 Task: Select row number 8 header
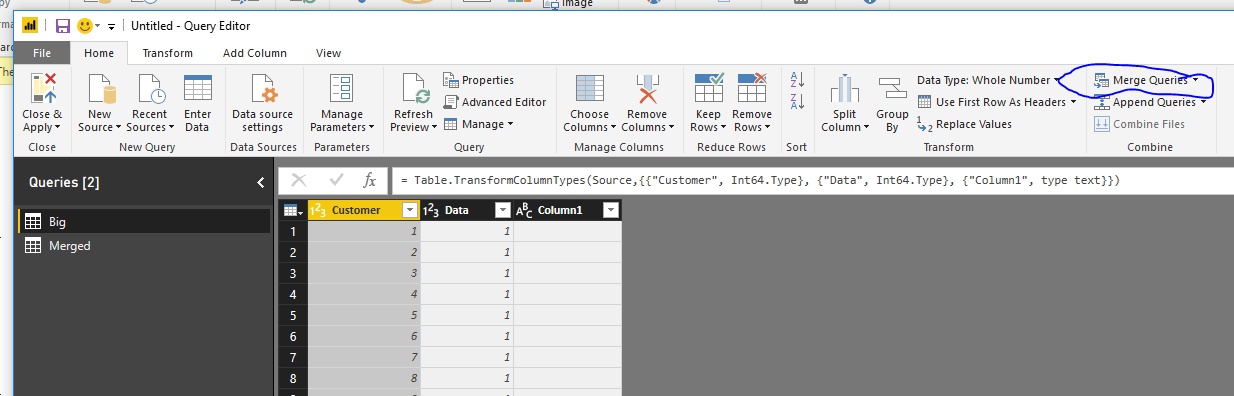click(x=293, y=378)
